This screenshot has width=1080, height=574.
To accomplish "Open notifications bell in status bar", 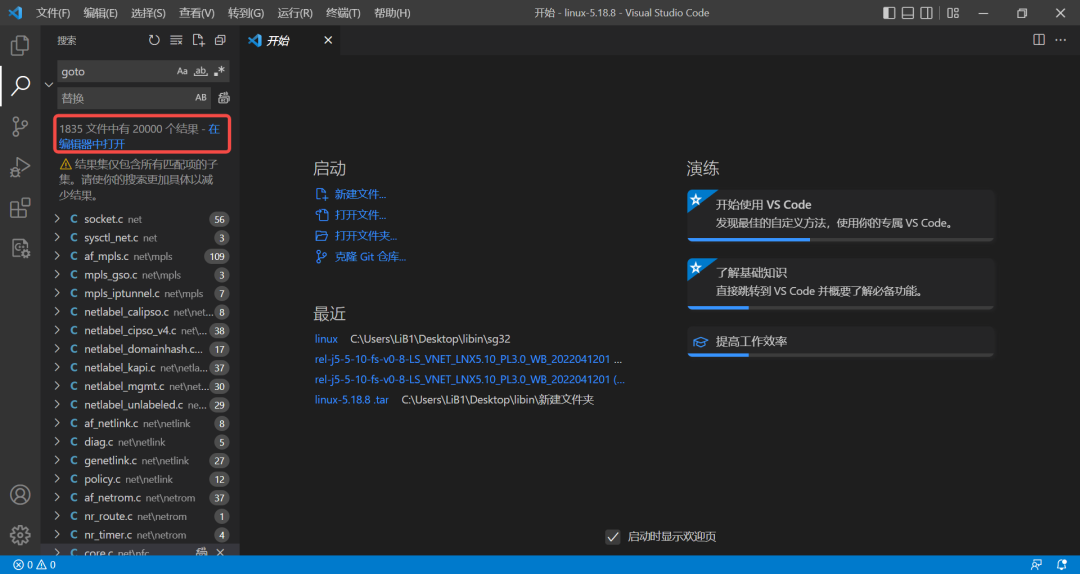I will click(1061, 565).
